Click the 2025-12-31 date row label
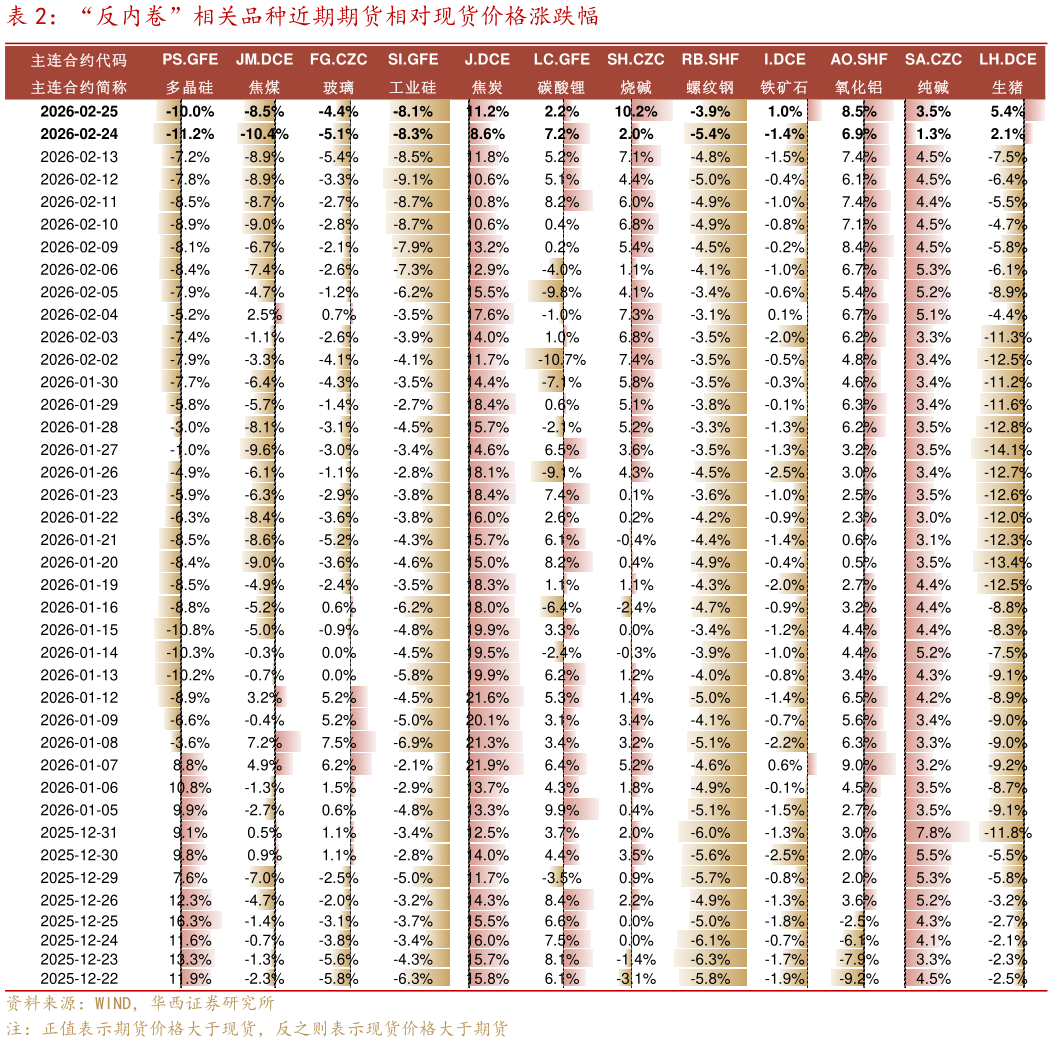Image resolution: width=1053 pixels, height=1043 pixels. pyautogui.click(x=79, y=833)
